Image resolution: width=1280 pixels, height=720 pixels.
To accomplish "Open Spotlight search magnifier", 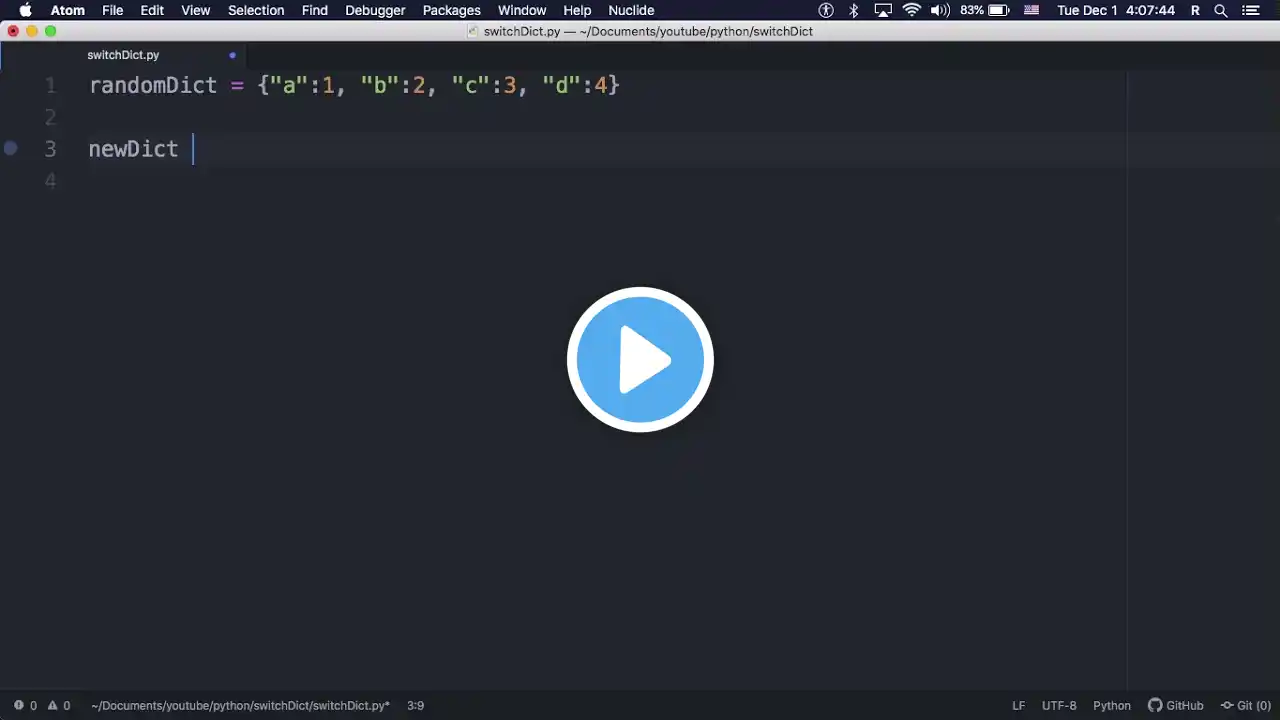I will point(1221,10).
